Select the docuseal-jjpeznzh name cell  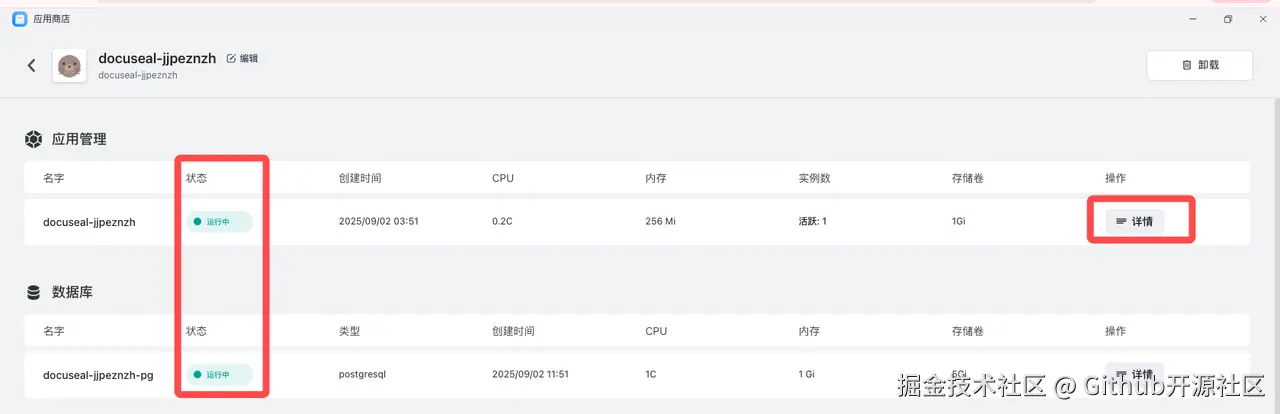[x=89, y=222]
